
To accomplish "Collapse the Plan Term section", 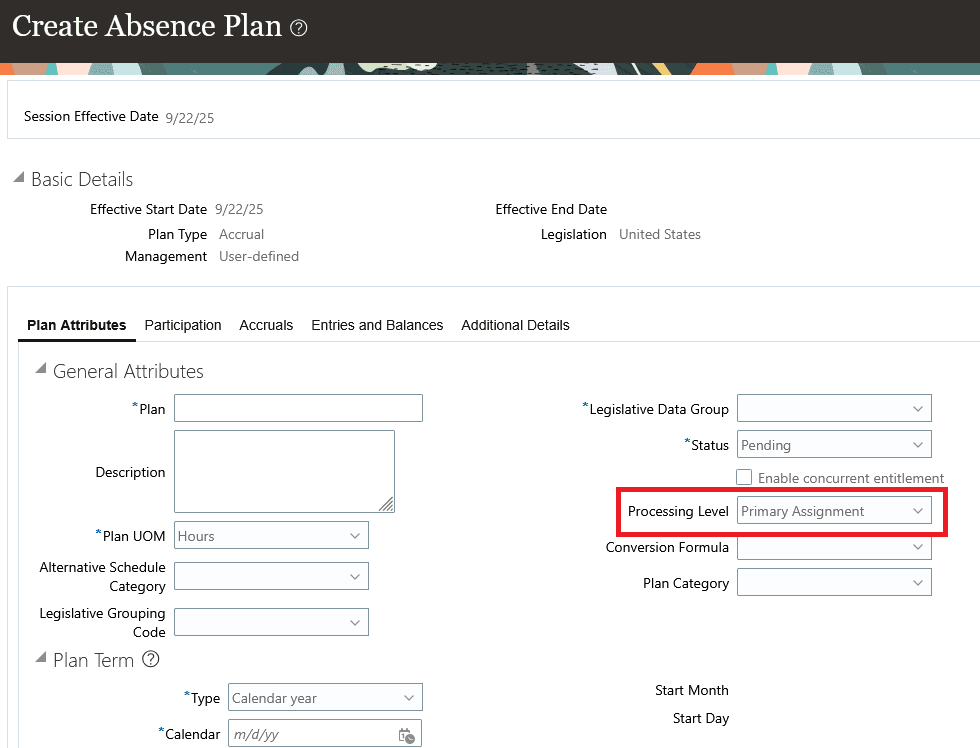I will (x=41, y=659).
